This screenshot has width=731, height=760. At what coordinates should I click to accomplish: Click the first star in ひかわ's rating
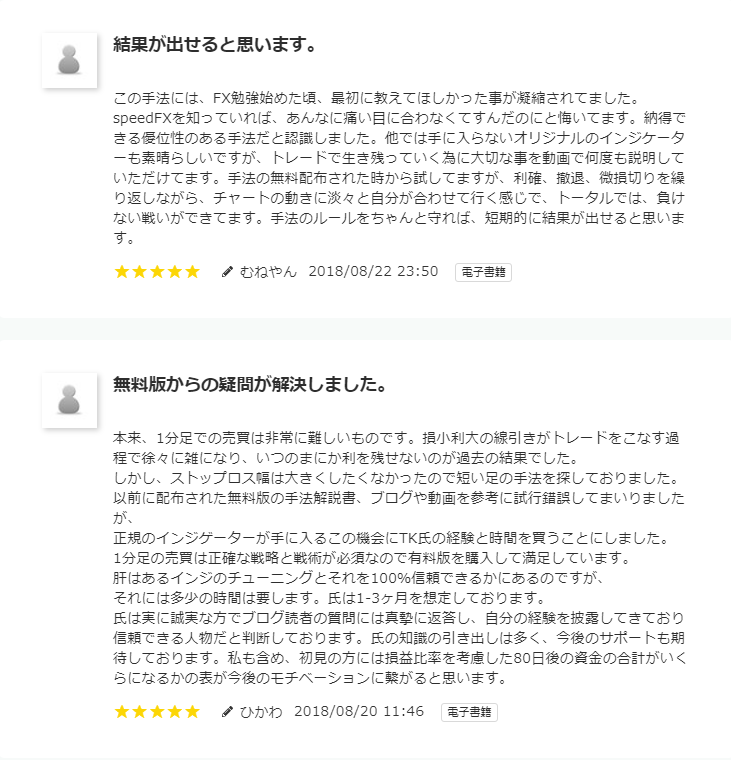pos(123,712)
